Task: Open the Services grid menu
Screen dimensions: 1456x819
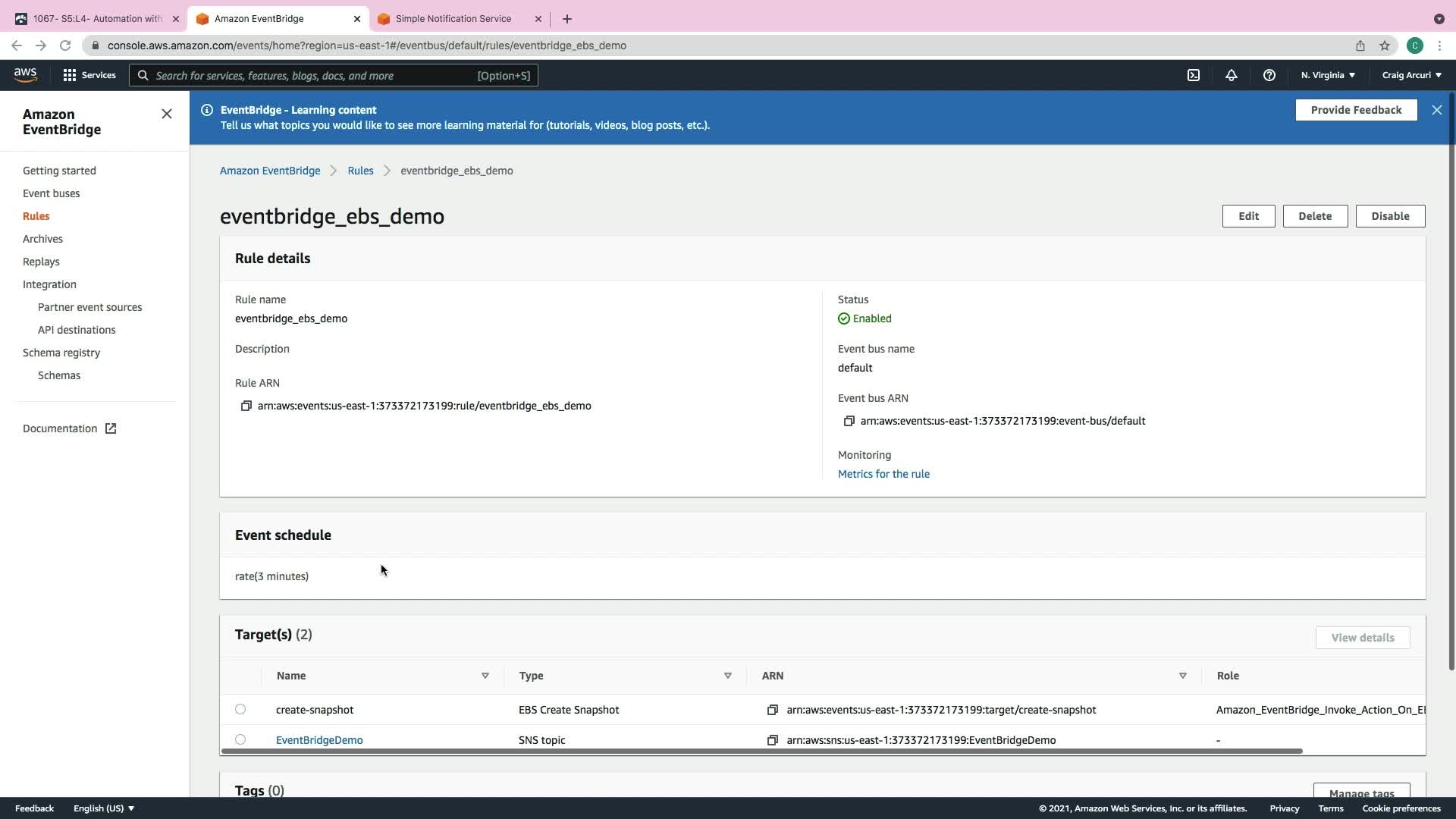Action: pos(89,75)
